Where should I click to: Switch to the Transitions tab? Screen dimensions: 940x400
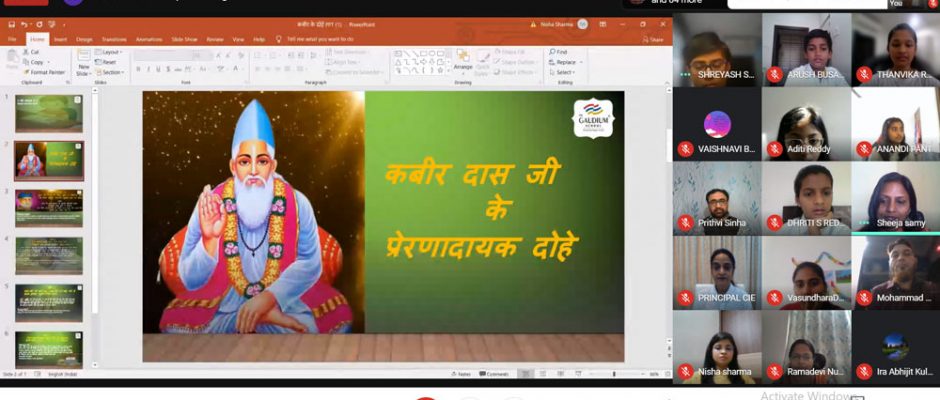[114, 39]
